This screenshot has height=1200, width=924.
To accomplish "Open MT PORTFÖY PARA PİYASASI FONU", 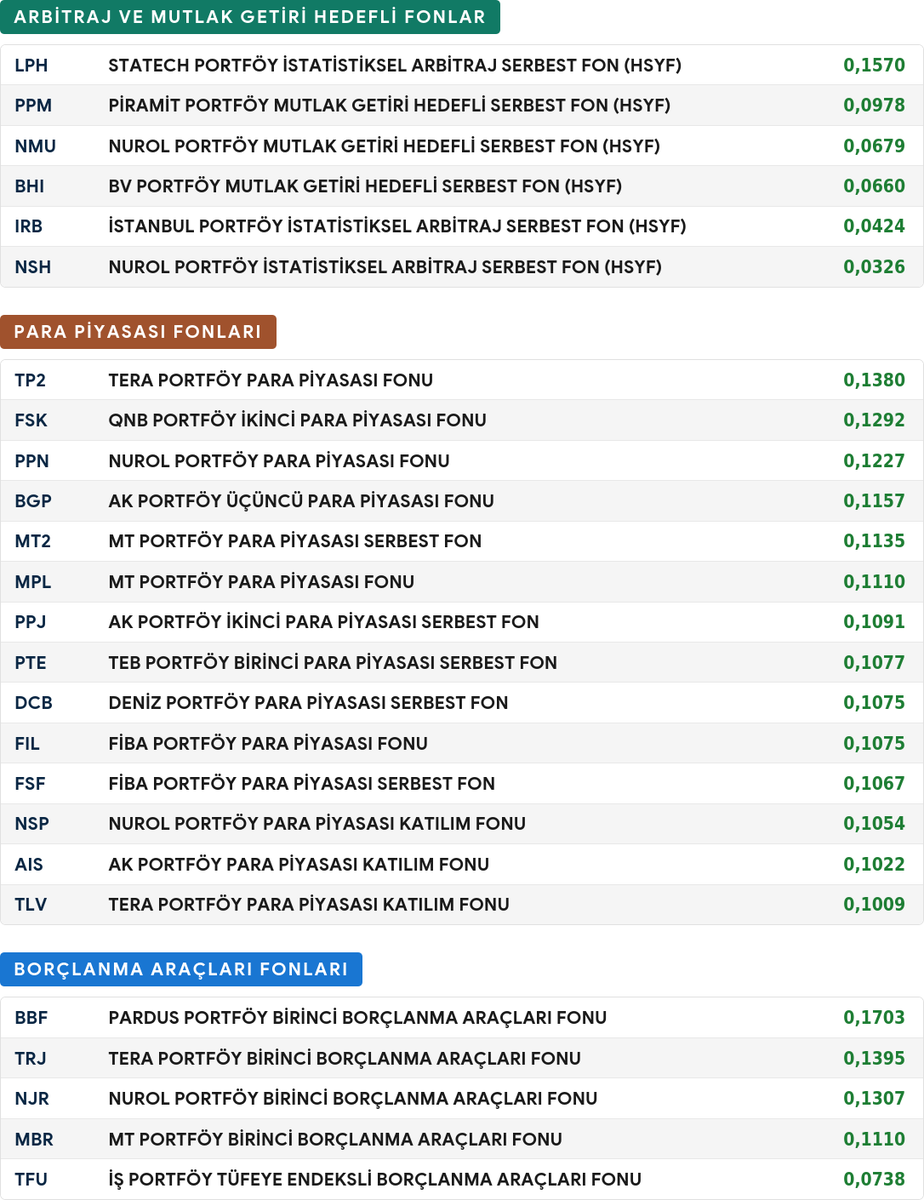I will click(261, 582).
